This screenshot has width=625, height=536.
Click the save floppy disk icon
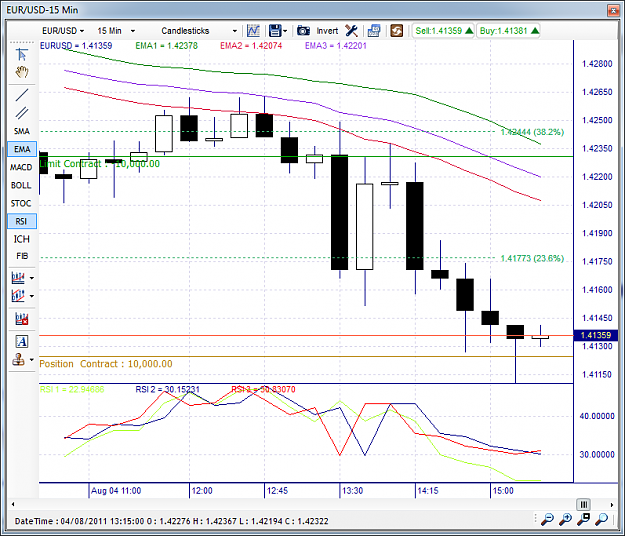point(275,31)
